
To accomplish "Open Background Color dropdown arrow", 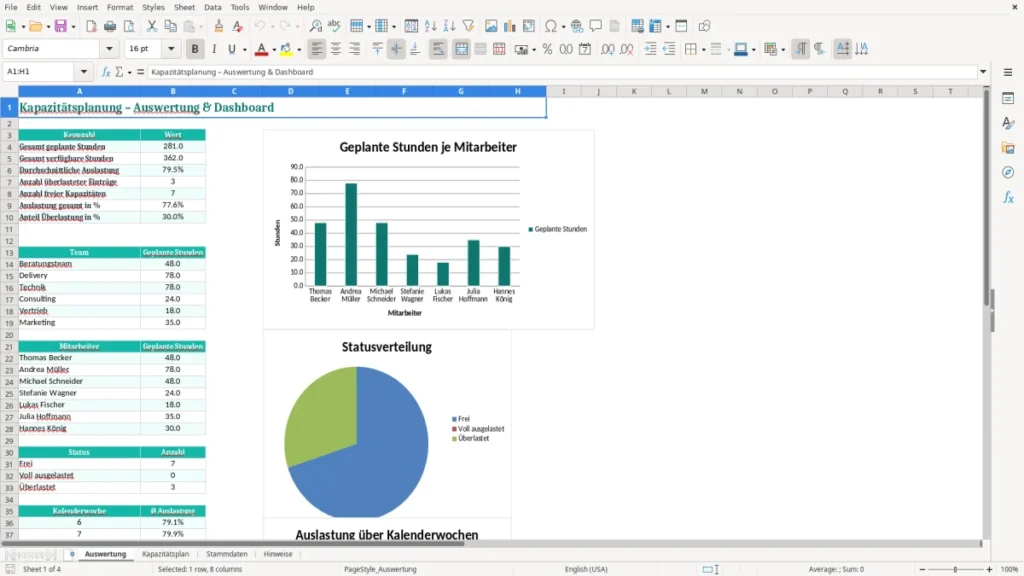I will click(x=299, y=50).
